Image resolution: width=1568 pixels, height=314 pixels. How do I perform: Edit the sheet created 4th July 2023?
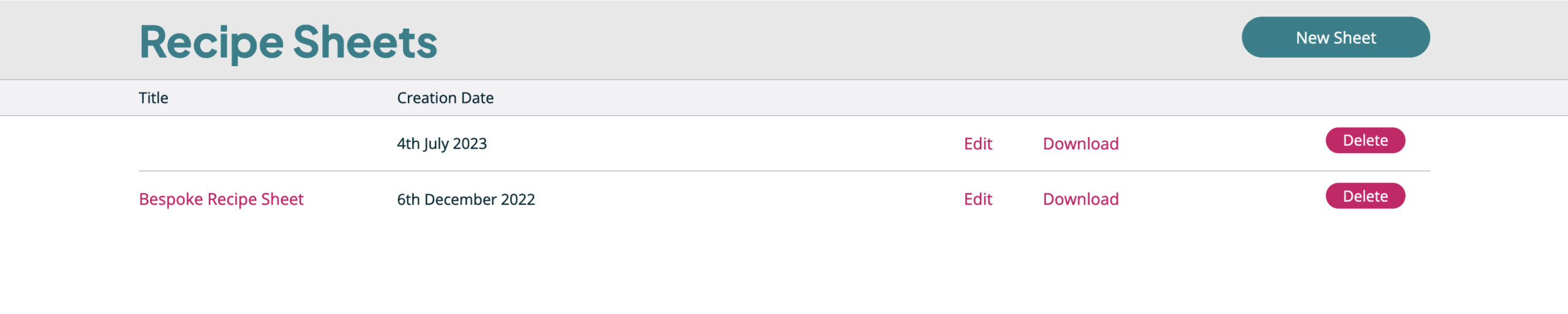click(978, 144)
